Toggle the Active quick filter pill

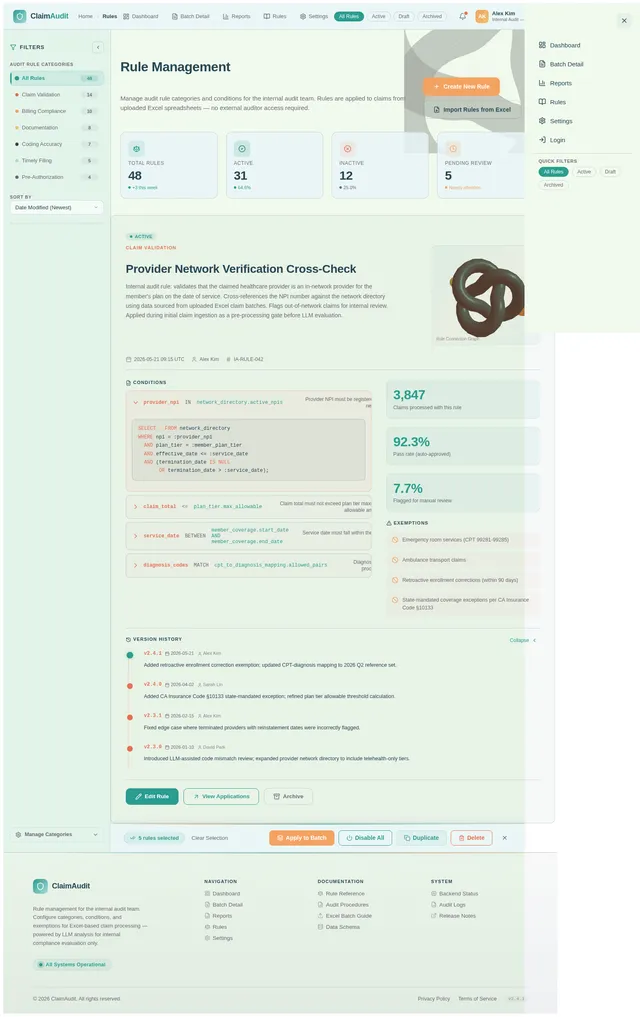tap(584, 172)
